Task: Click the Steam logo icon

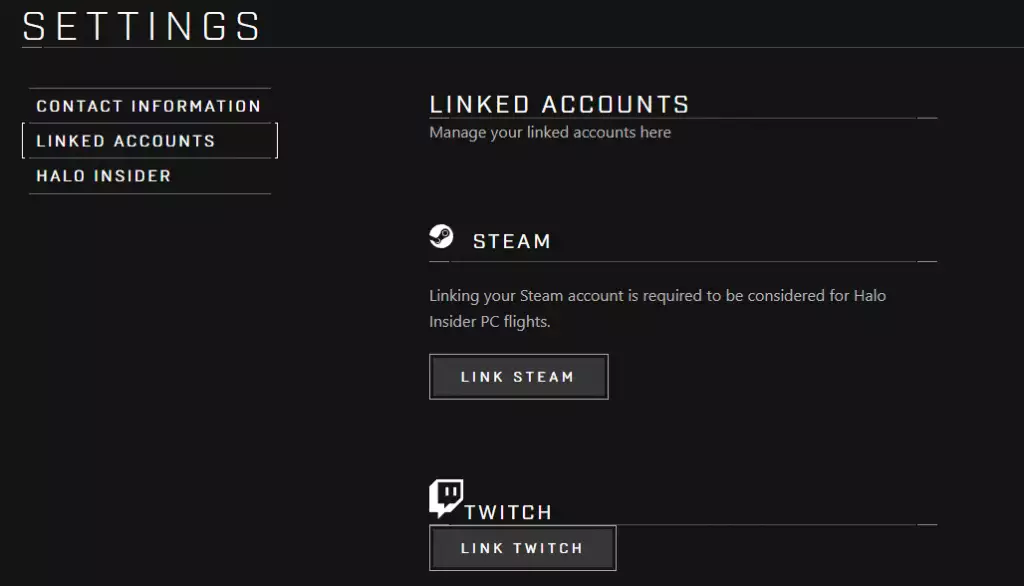Action: (x=441, y=237)
